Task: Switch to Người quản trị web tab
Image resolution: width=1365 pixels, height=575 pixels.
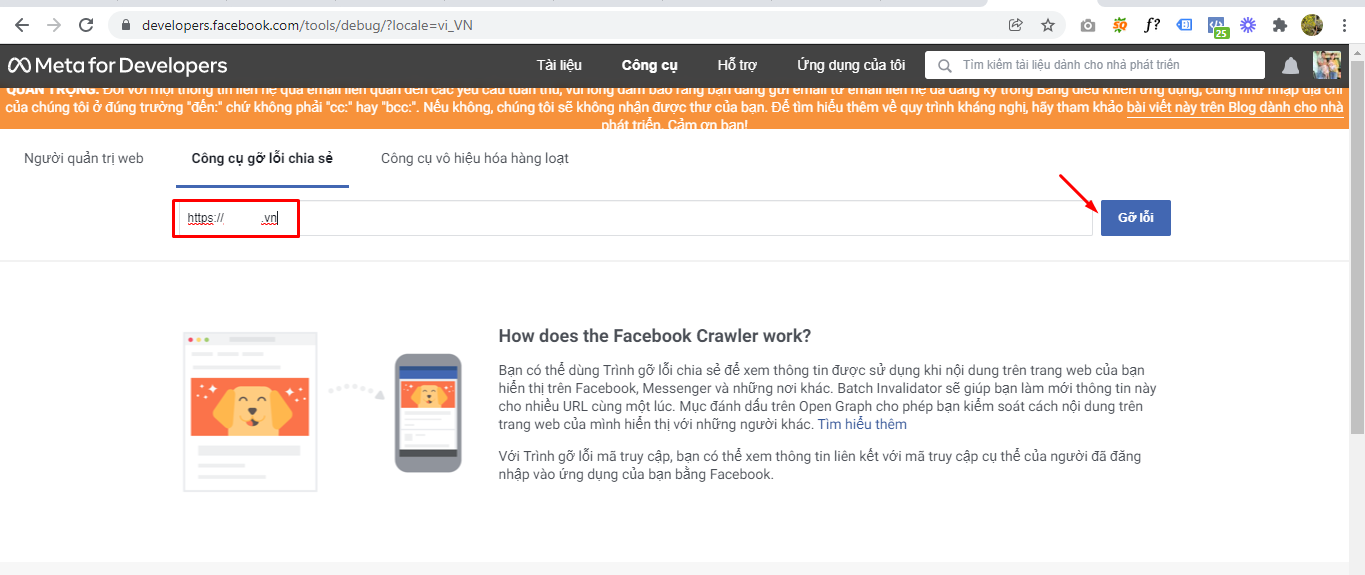Action: (x=84, y=158)
